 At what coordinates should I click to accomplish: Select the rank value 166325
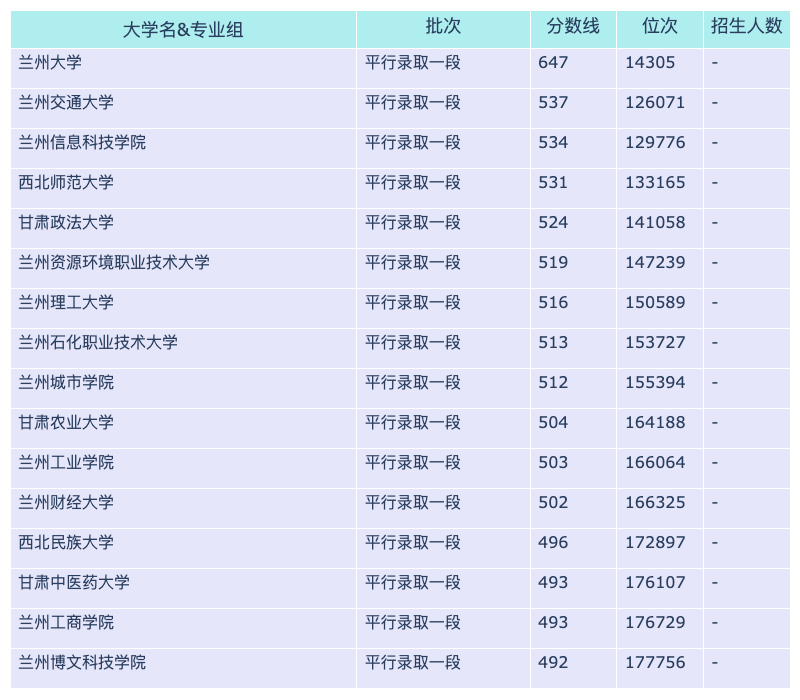click(655, 503)
